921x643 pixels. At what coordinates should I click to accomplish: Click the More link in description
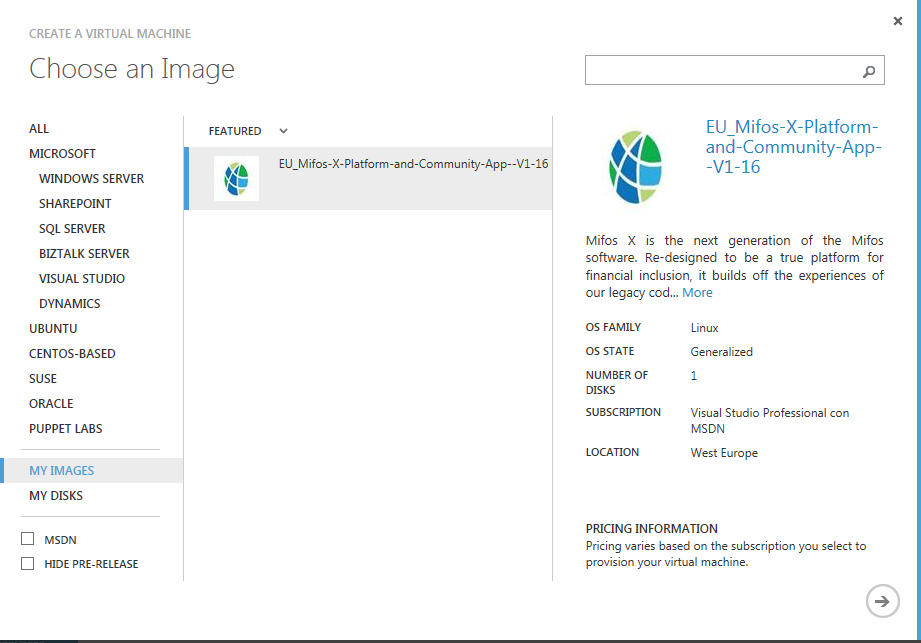[x=697, y=293]
